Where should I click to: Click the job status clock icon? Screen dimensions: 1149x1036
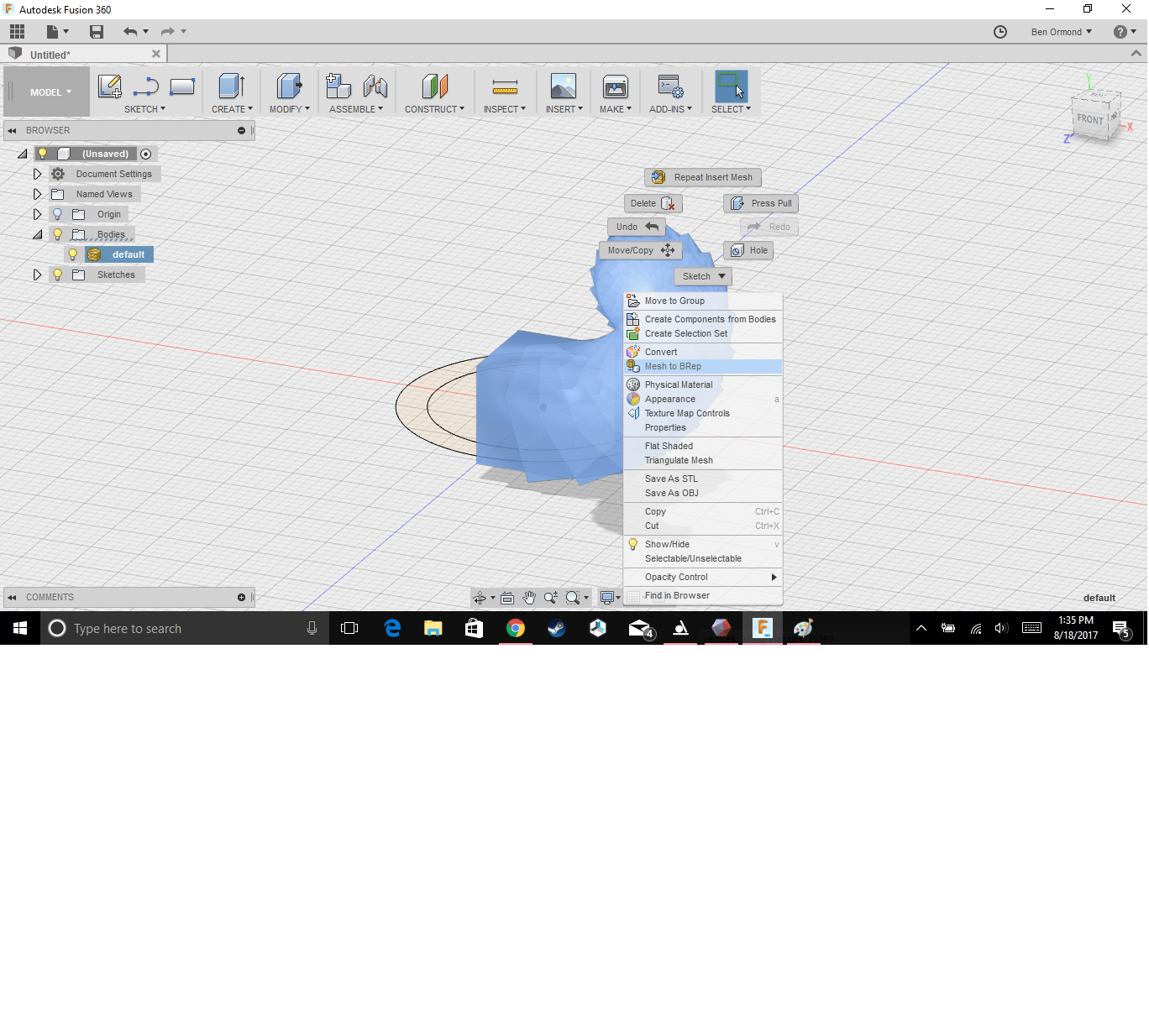point(1000,32)
